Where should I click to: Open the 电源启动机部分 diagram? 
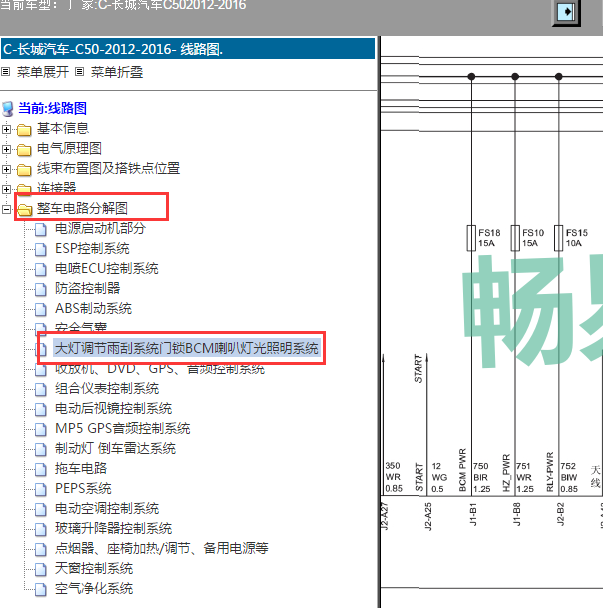[100, 228]
